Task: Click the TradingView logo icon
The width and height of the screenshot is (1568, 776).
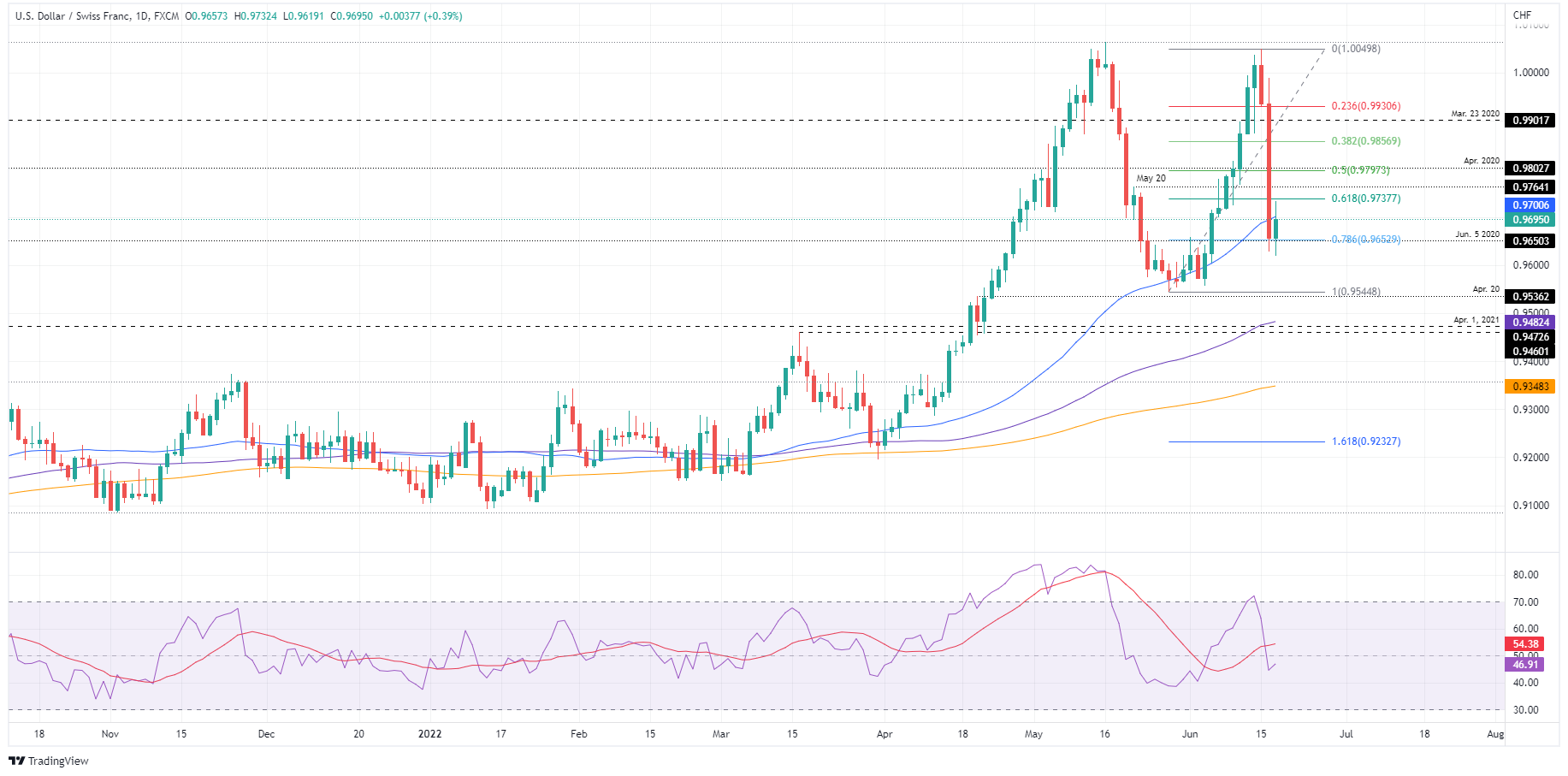Action: (16, 761)
